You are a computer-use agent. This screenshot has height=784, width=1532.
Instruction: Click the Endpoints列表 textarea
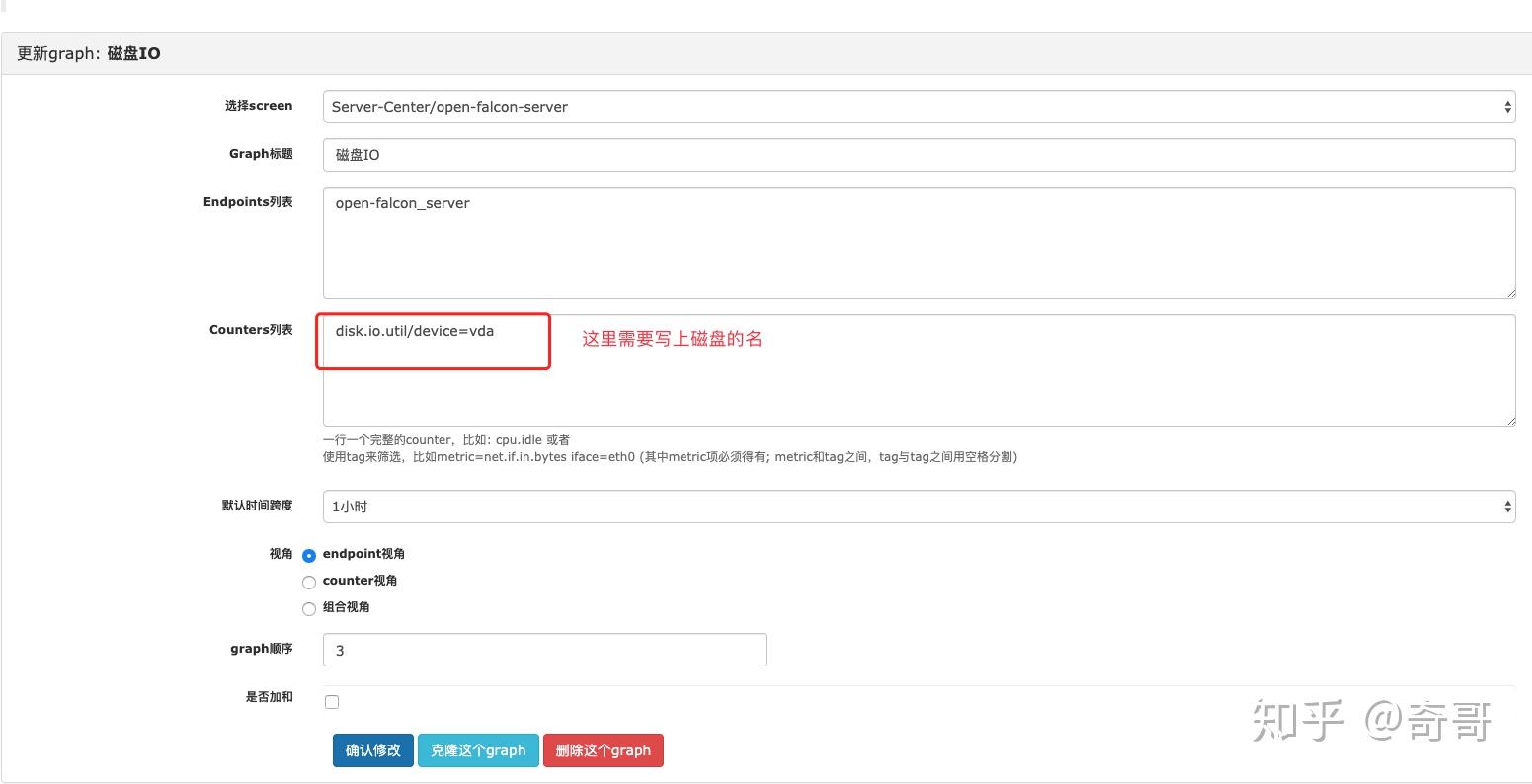pyautogui.click(x=919, y=242)
